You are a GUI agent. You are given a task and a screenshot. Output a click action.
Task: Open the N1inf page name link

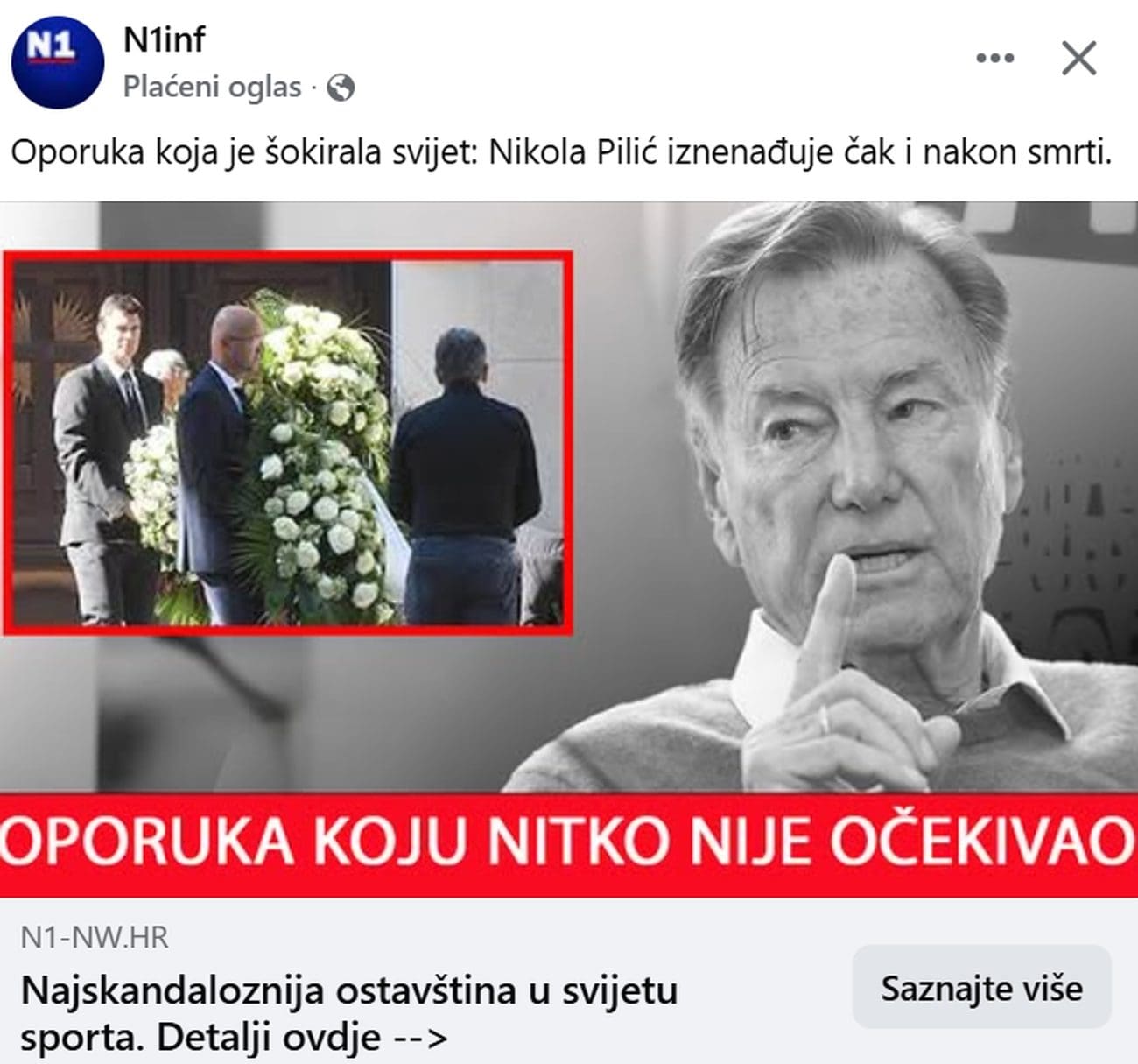[x=164, y=40]
